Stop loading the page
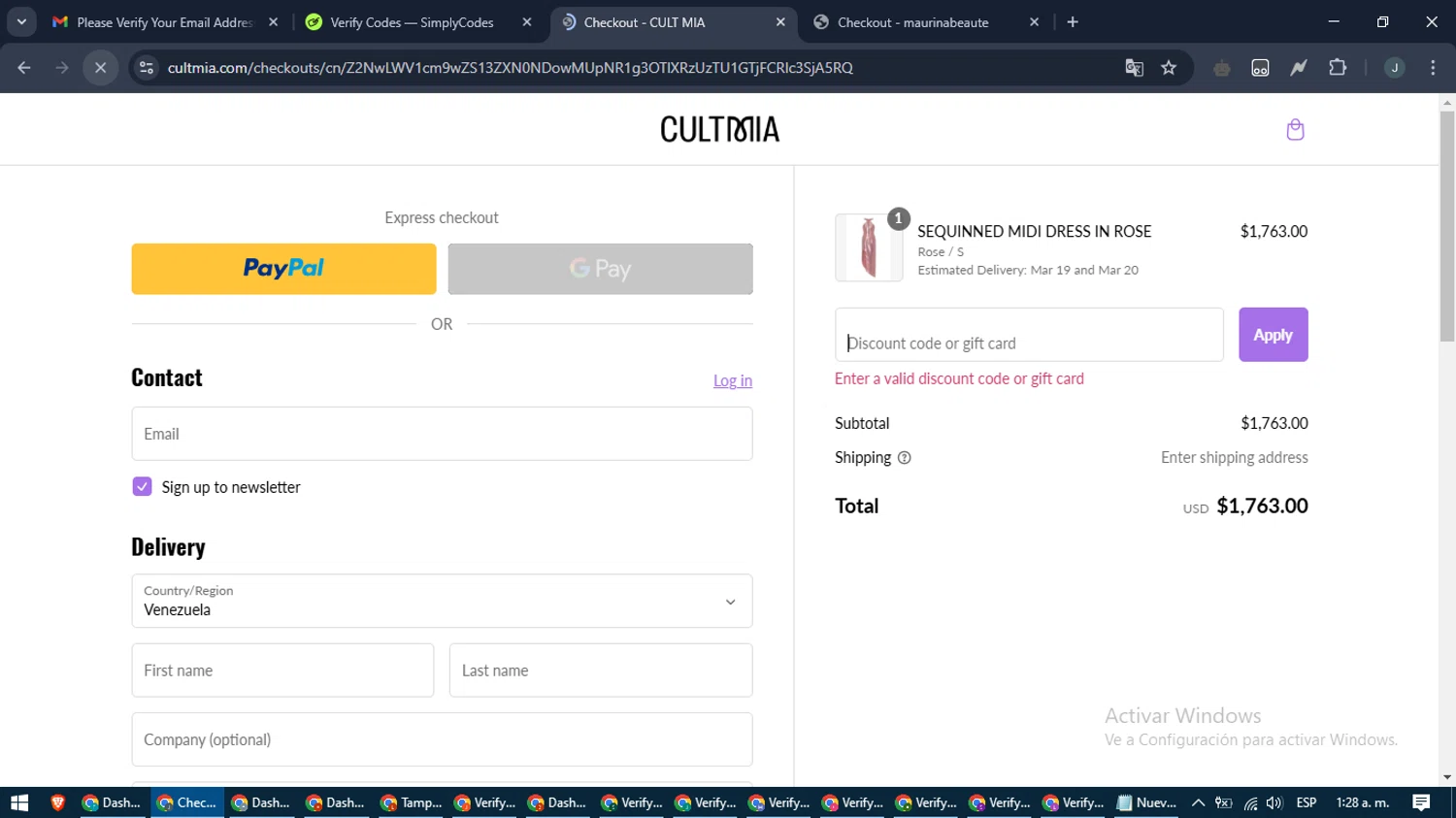 click(100, 68)
